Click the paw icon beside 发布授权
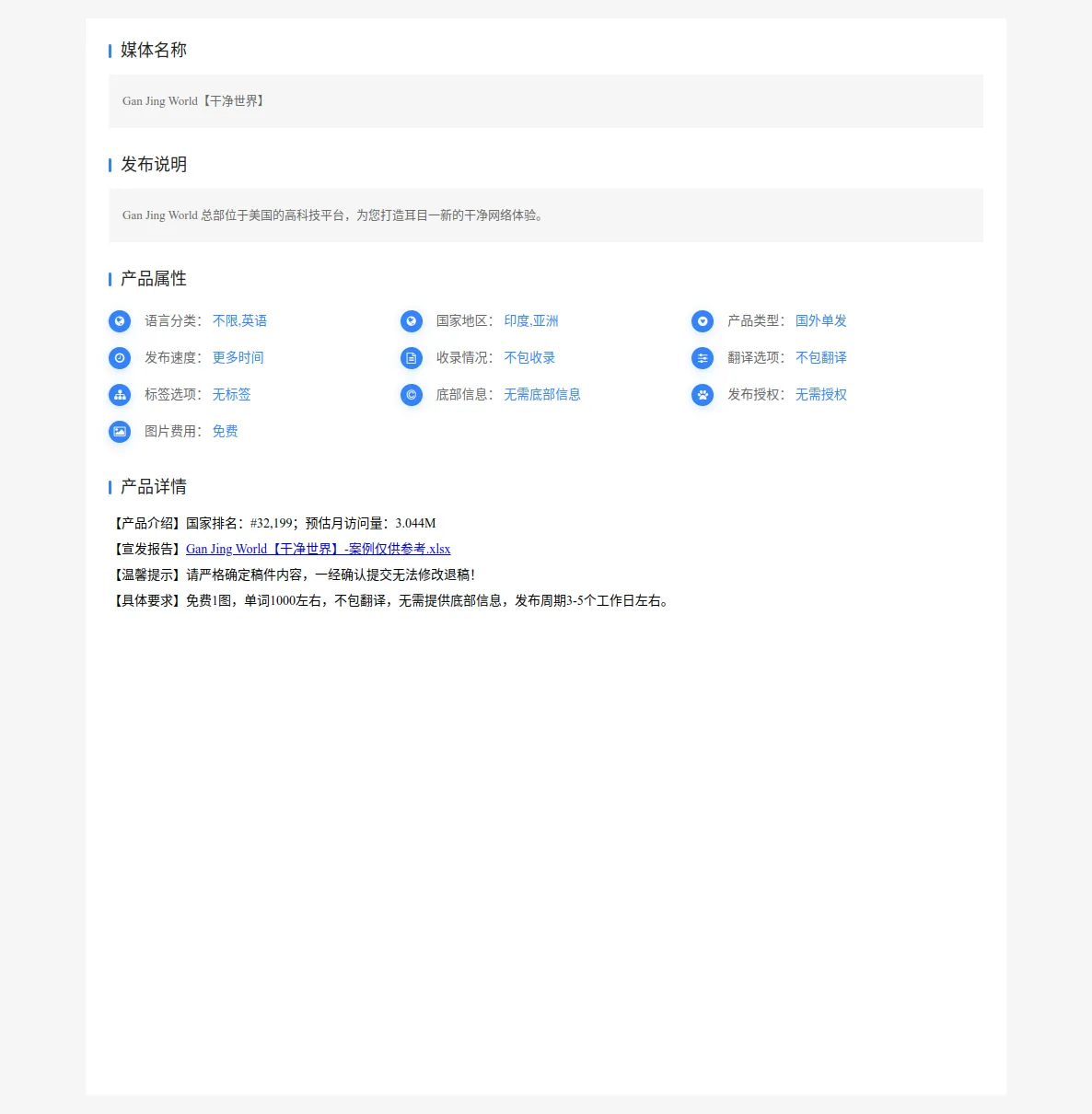This screenshot has width=1092, height=1114. coord(703,395)
